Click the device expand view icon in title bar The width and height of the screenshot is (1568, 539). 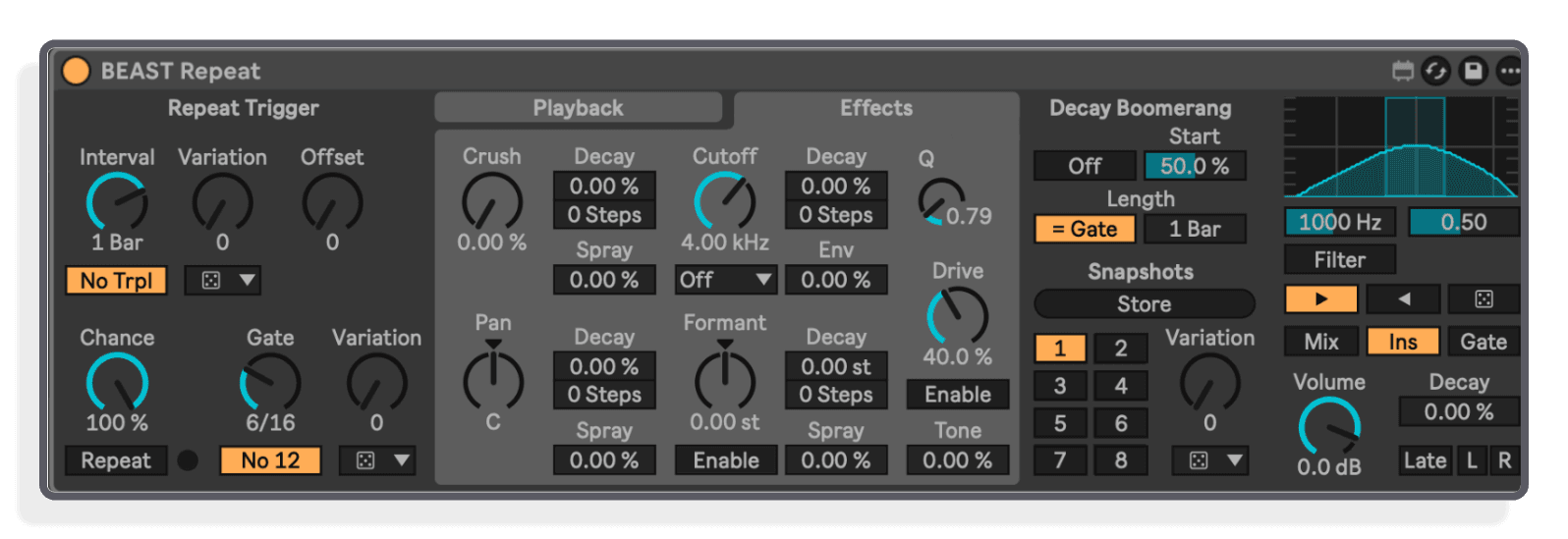pyautogui.click(x=1403, y=71)
